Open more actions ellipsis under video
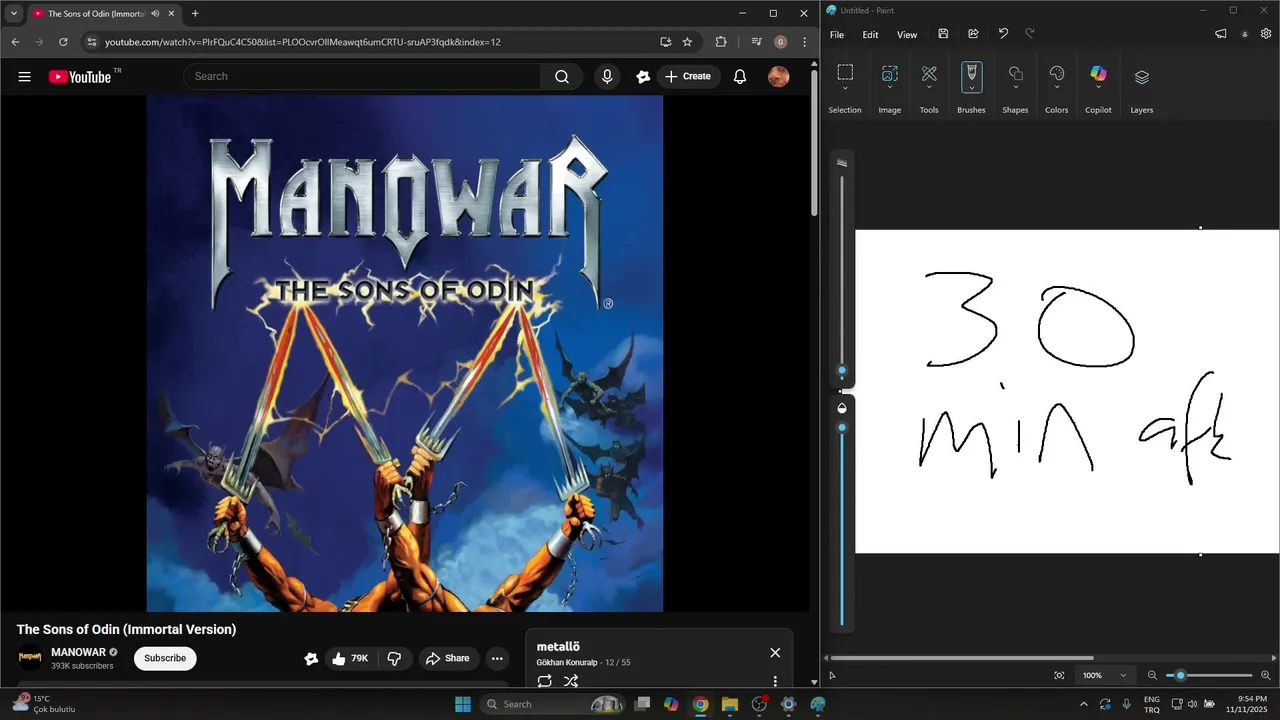The width and height of the screenshot is (1280, 720). pos(497,658)
